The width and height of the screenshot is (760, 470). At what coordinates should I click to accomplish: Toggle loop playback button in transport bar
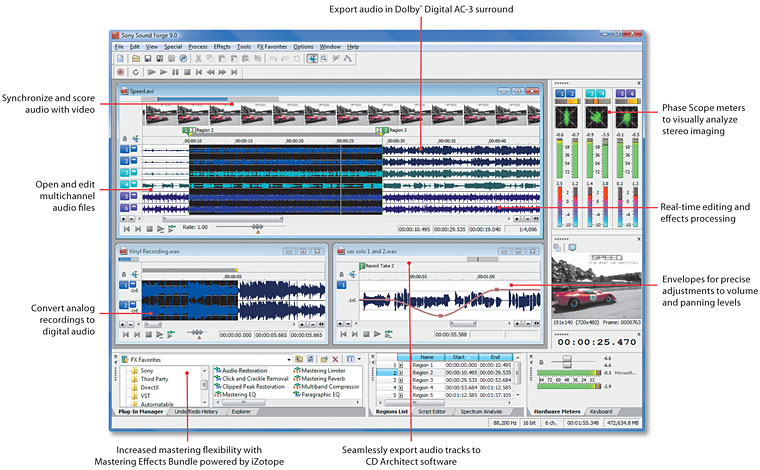[x=135, y=72]
